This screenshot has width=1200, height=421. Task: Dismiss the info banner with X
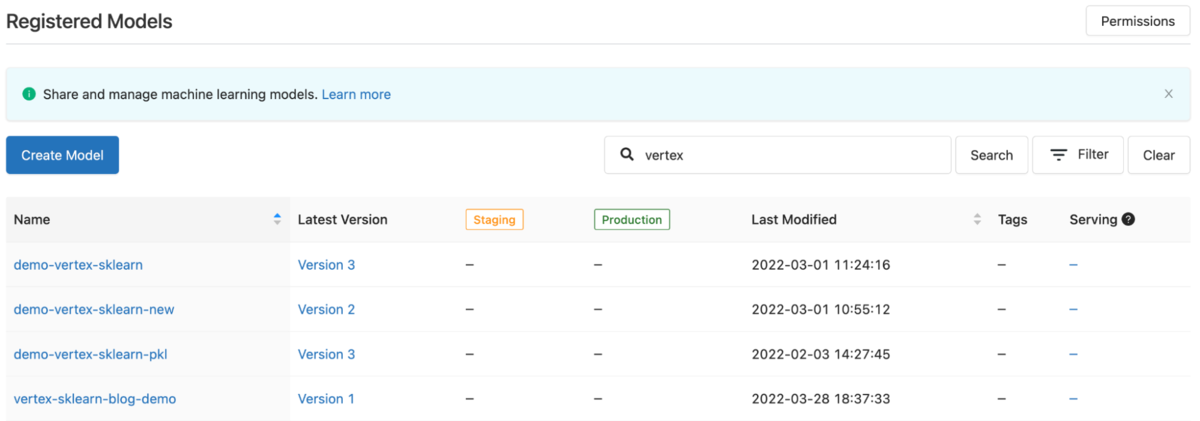point(1168,94)
